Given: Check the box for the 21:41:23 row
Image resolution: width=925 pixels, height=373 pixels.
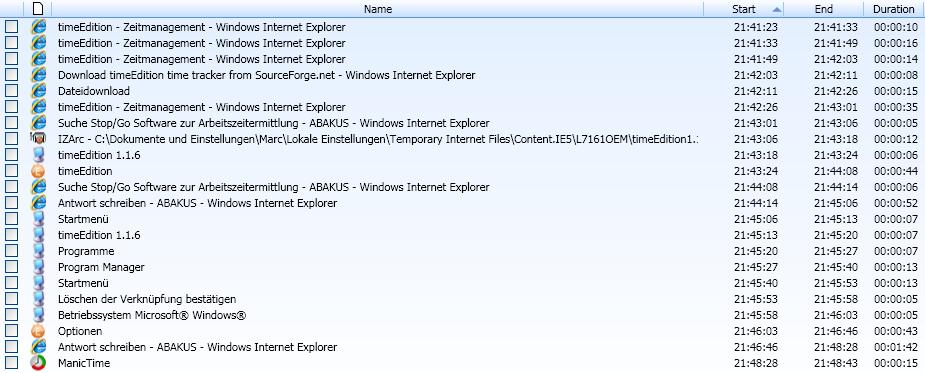Looking at the screenshot, I should [x=11, y=27].
